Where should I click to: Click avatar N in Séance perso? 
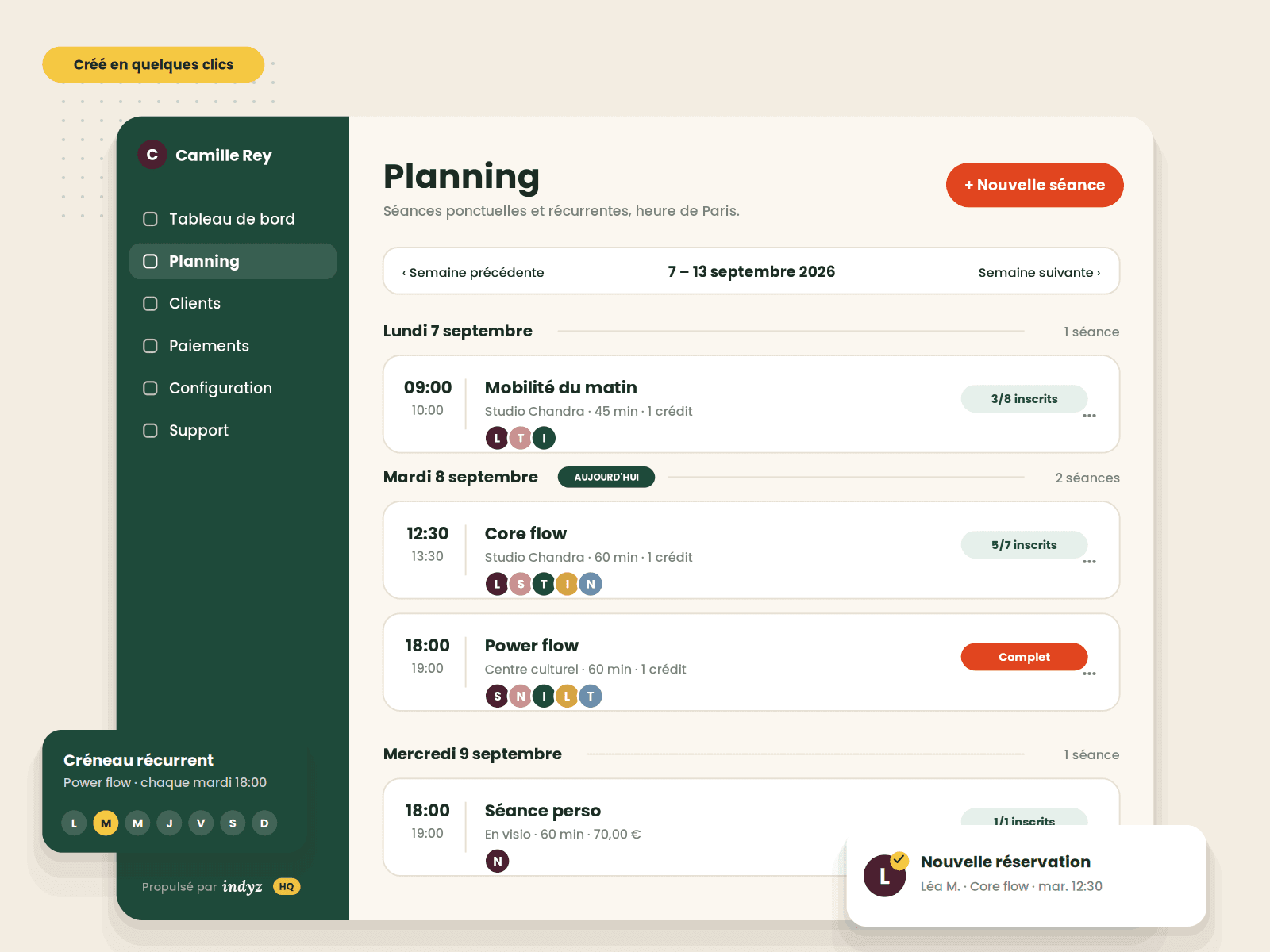coord(497,861)
